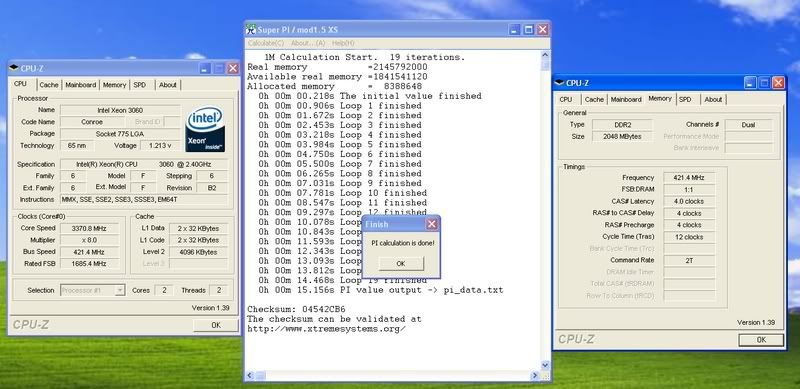Minimize the Super PI window

[515, 30]
